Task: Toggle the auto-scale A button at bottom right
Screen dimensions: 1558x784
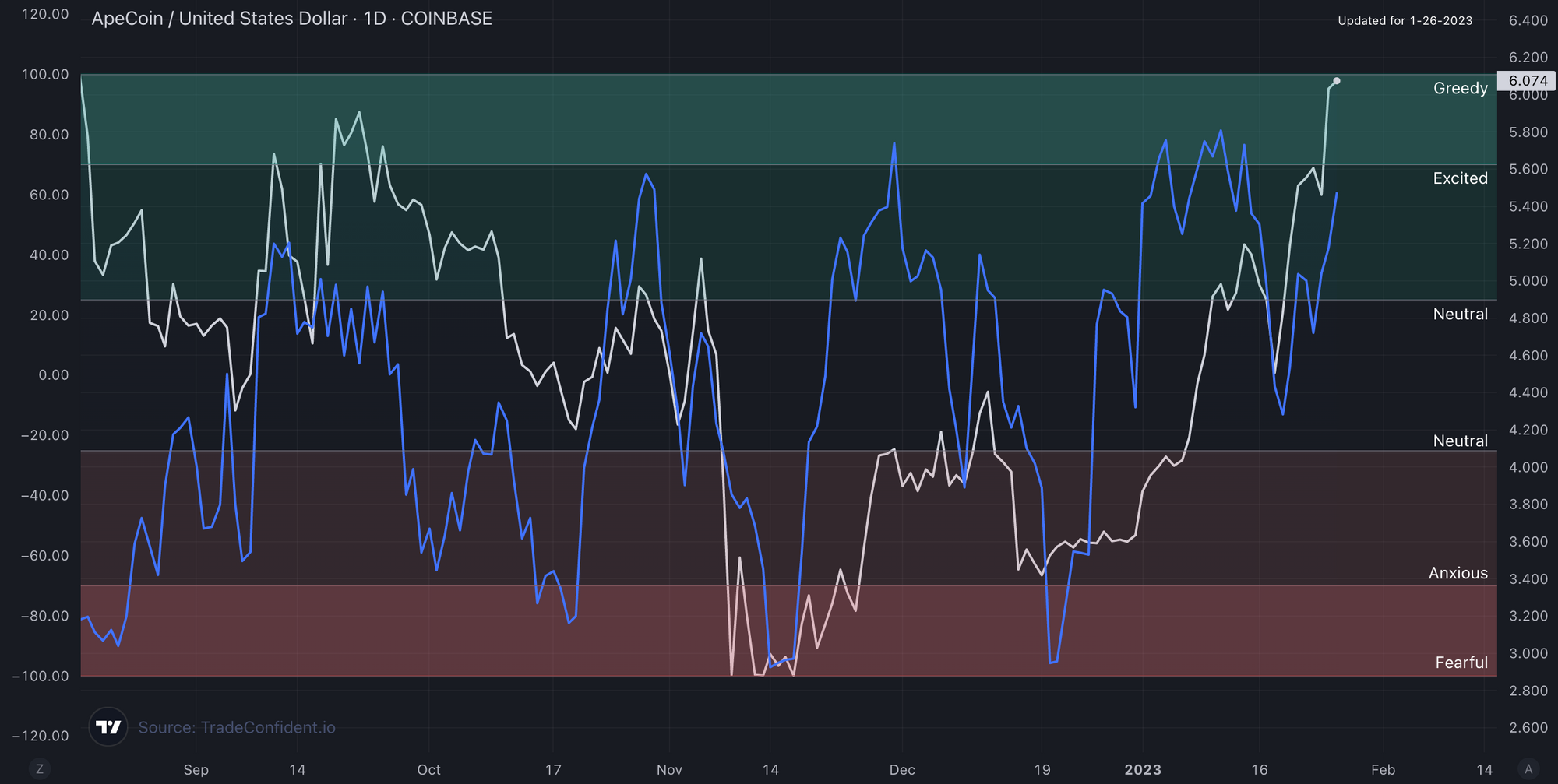Action: (1528, 769)
